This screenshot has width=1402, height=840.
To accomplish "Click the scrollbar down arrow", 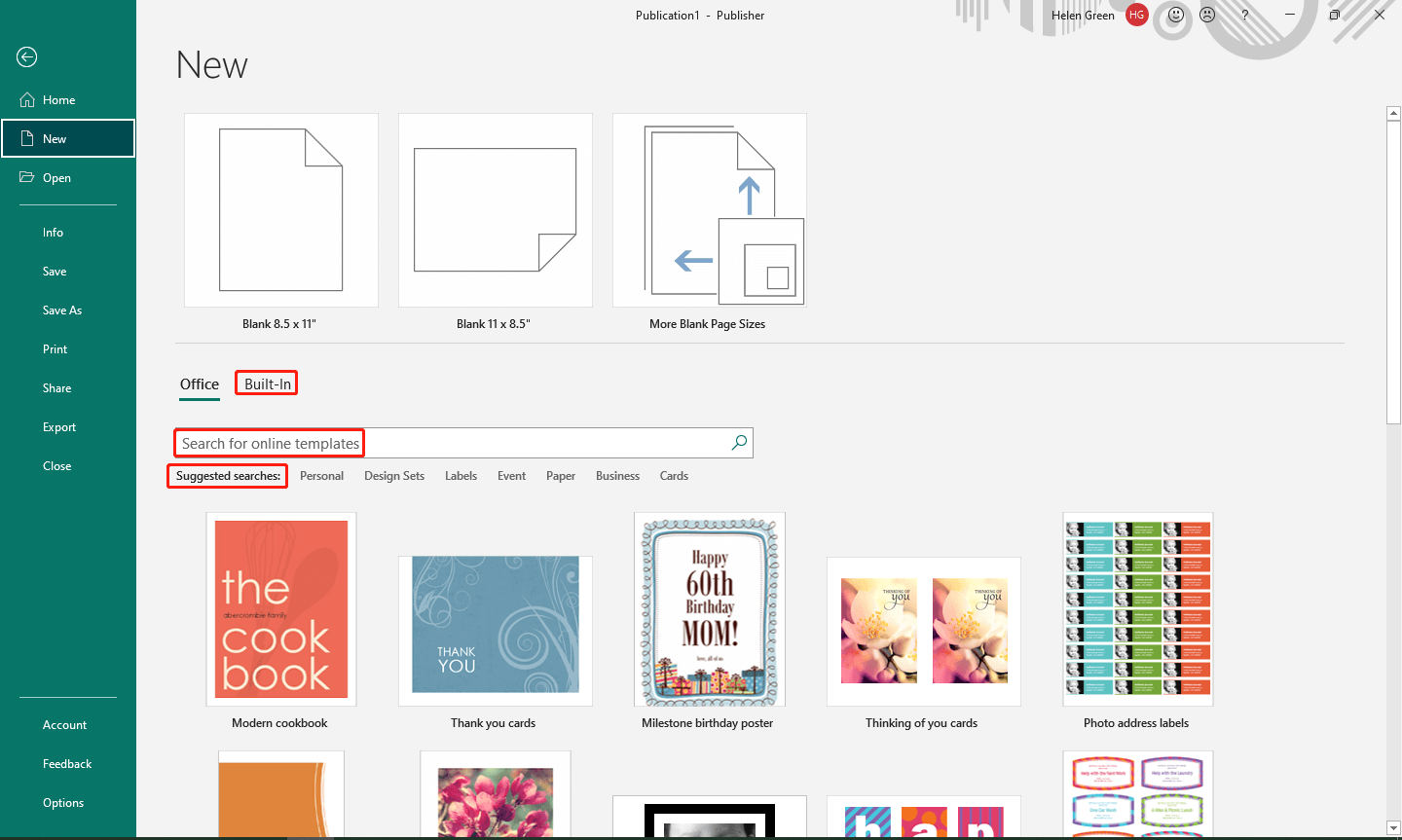I will (x=1393, y=828).
